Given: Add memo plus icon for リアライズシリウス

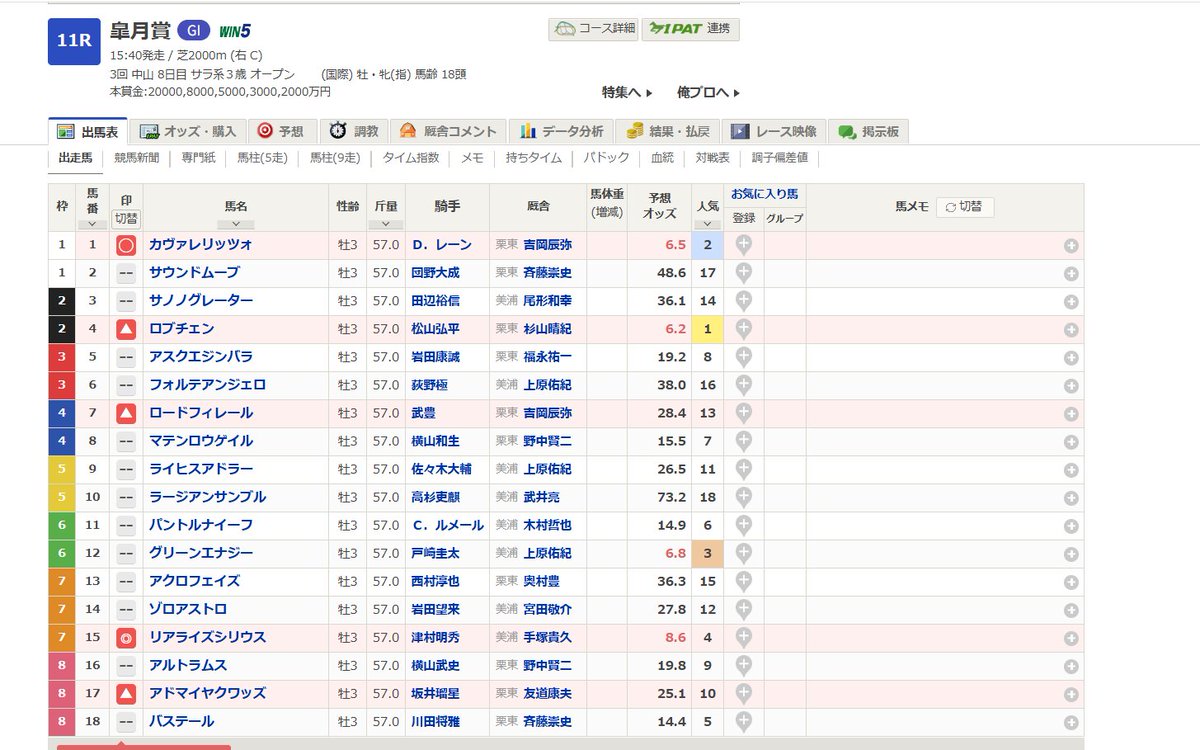Looking at the screenshot, I should 1071,638.
